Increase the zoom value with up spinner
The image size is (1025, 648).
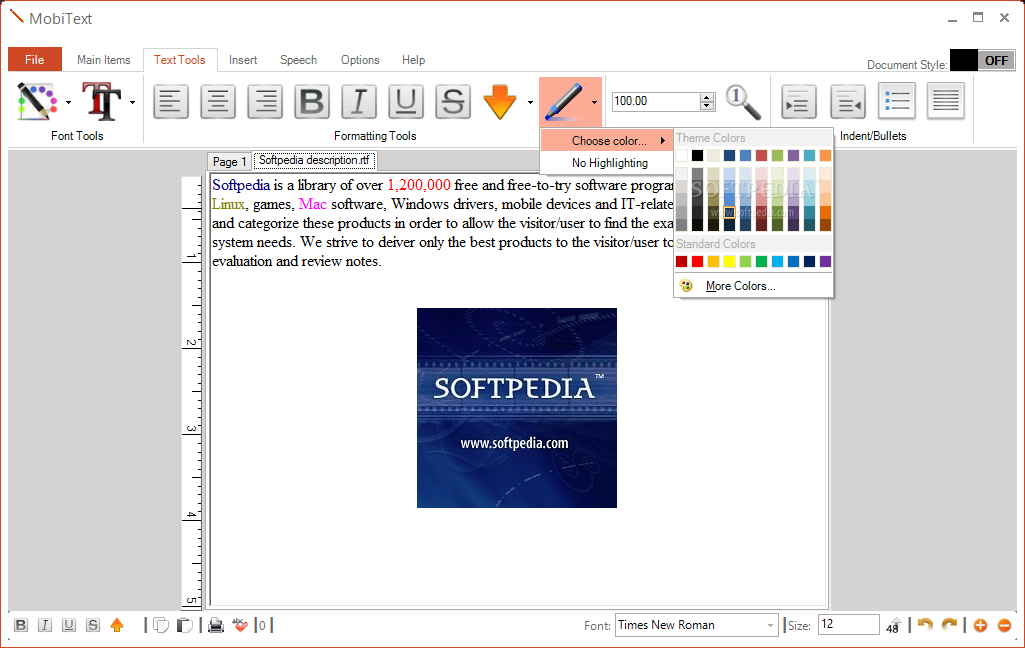pyautogui.click(x=707, y=97)
